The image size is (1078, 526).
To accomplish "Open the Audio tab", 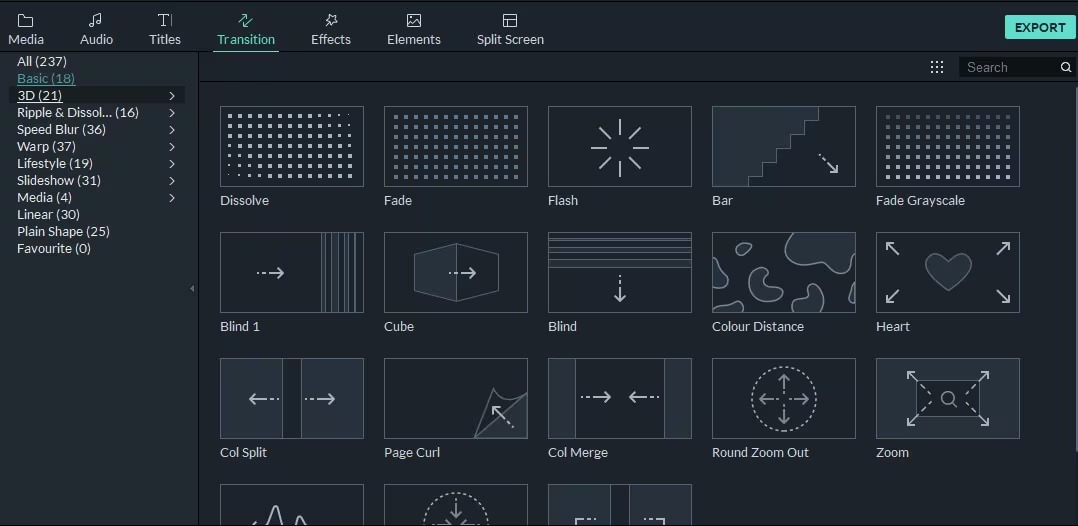I will [96, 29].
